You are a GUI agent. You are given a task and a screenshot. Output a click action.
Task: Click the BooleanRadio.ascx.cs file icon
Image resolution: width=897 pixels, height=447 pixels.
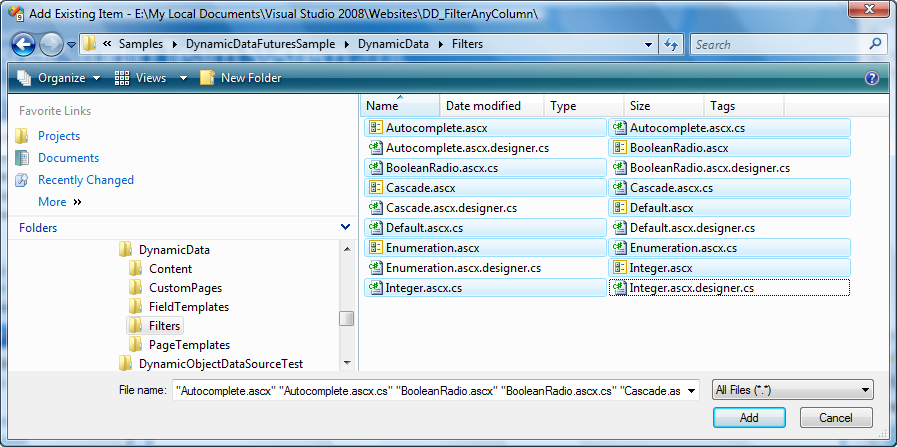point(376,168)
